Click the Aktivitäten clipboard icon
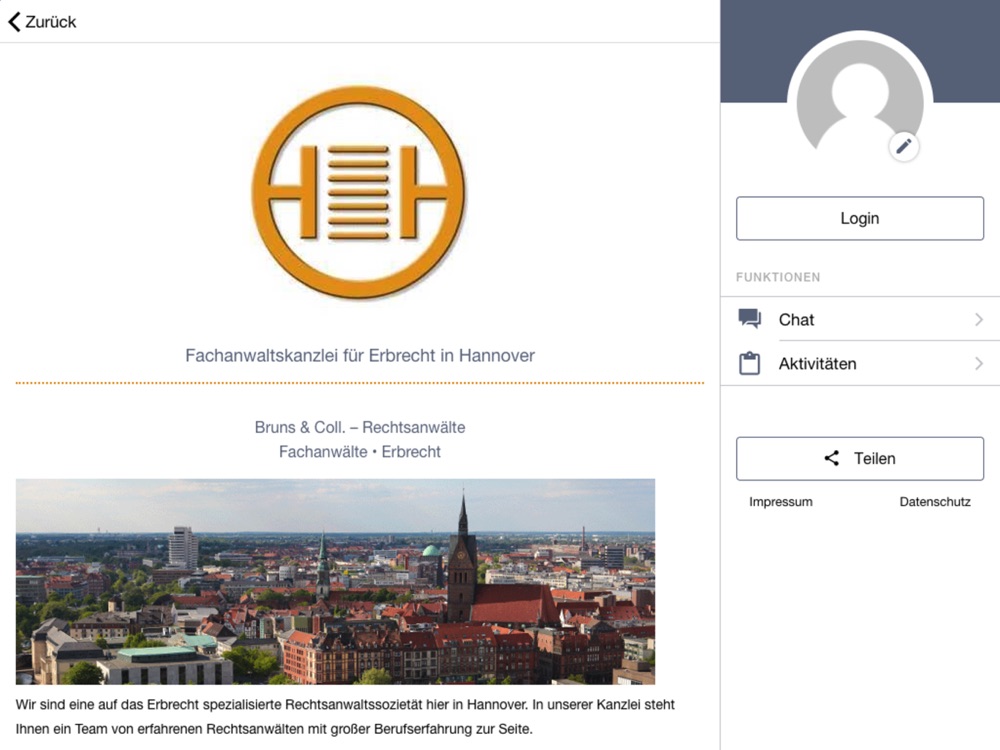Viewport: 1000px width, 750px height. pos(750,364)
